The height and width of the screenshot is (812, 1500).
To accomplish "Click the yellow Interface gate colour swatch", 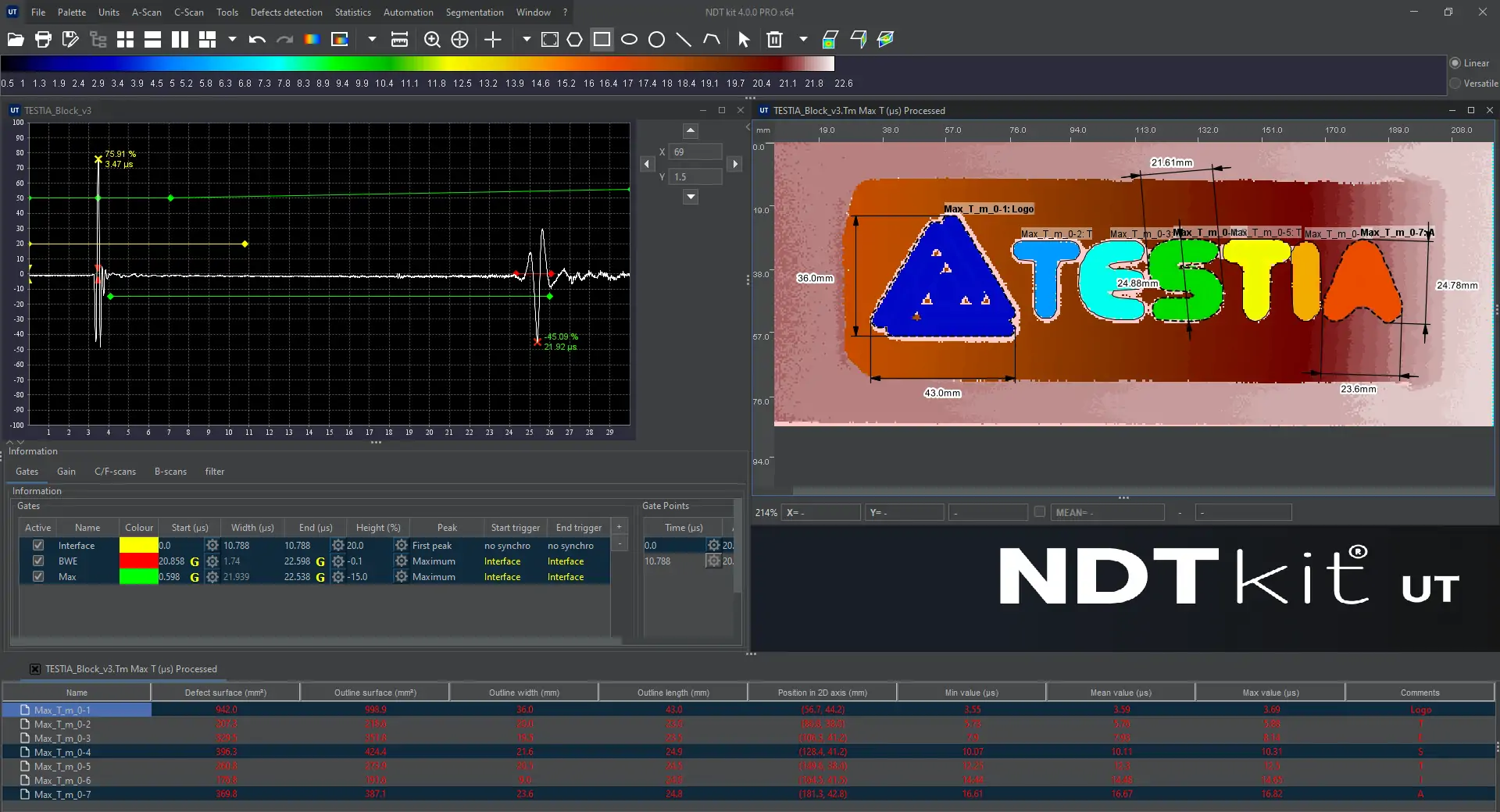I will pos(139,546).
